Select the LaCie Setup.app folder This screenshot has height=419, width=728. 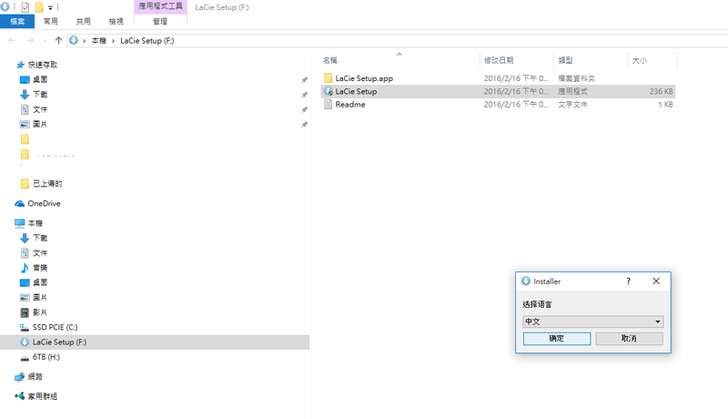pyautogui.click(x=364, y=79)
